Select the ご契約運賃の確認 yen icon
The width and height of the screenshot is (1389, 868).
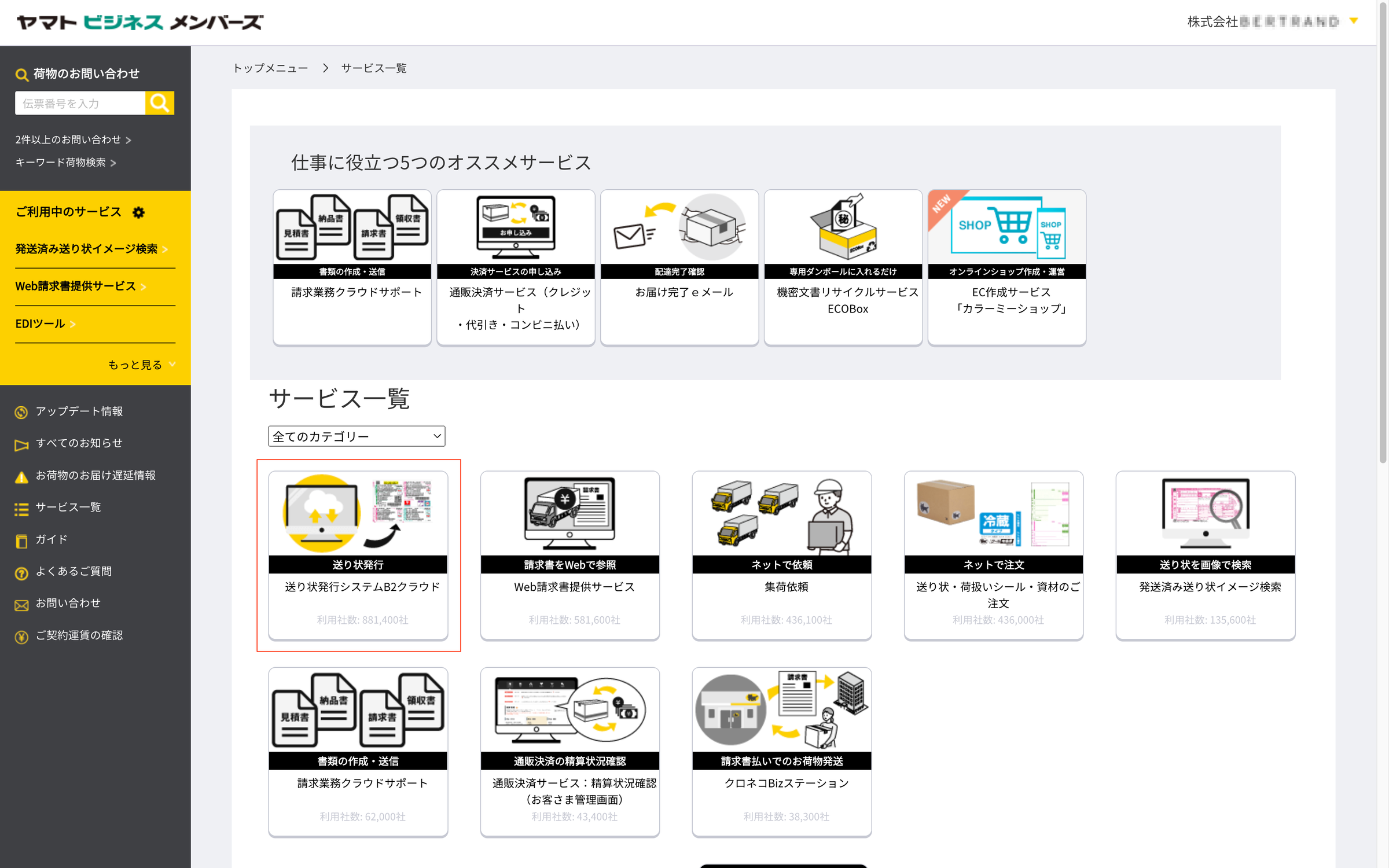tap(21, 635)
